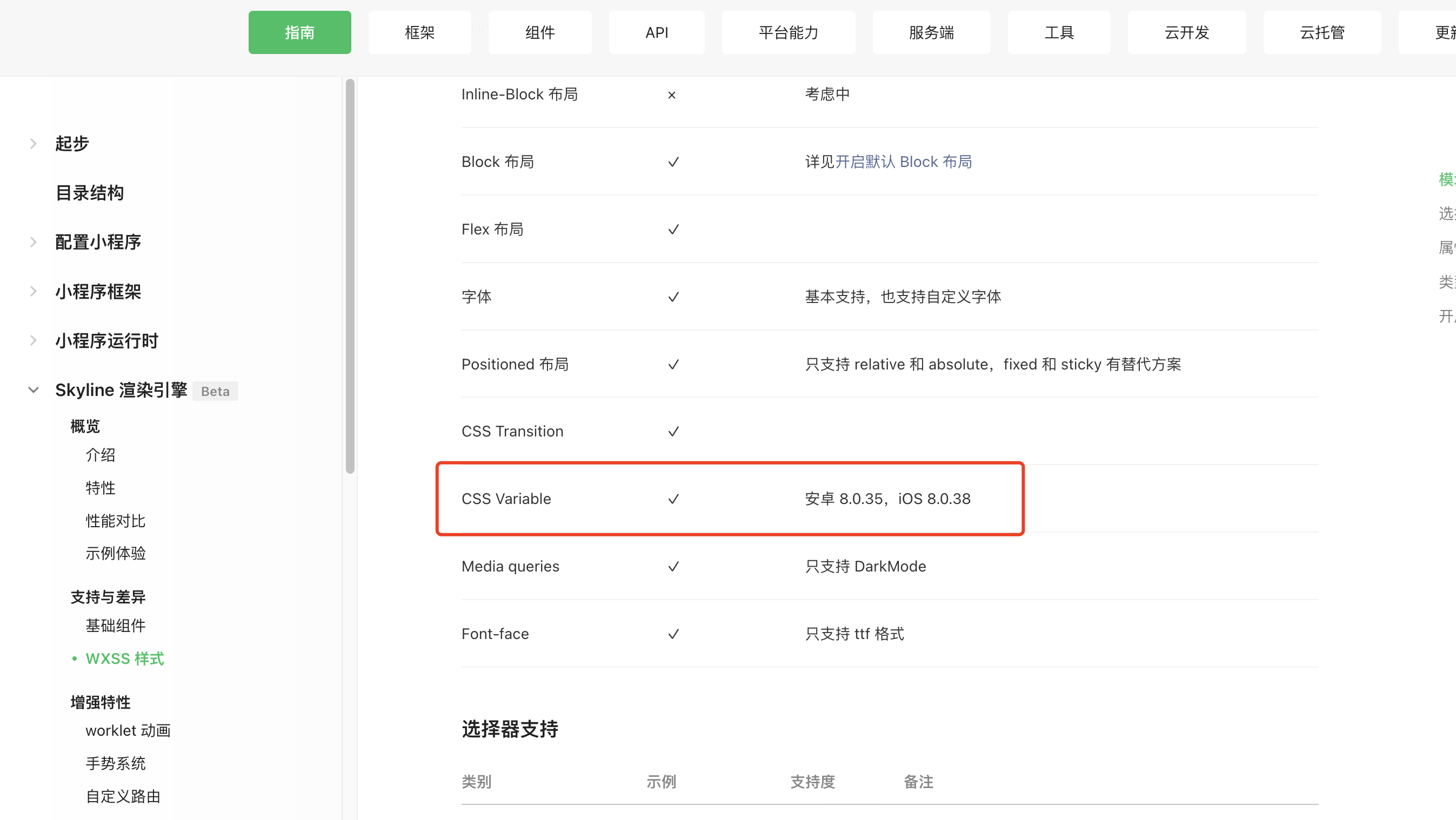Screen dimensions: 1456x820
Task: Expand the 小程序运行时 section arrow
Action: click(34, 340)
